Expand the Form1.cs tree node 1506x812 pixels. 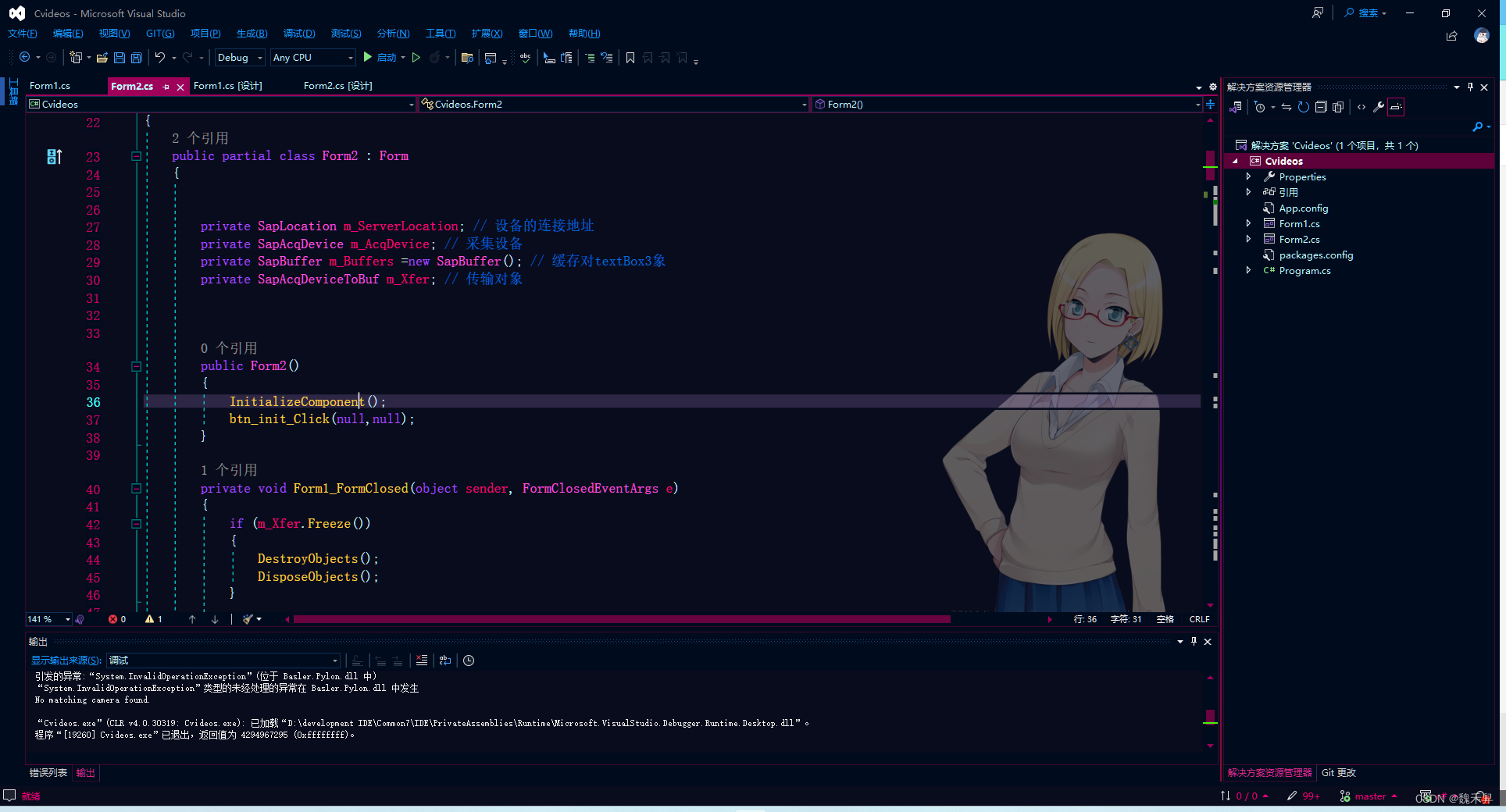click(x=1249, y=223)
